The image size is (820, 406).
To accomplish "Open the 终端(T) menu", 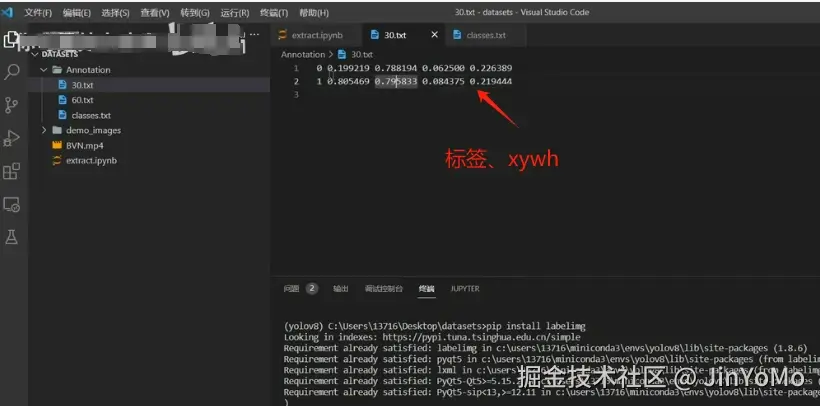I will point(274,13).
